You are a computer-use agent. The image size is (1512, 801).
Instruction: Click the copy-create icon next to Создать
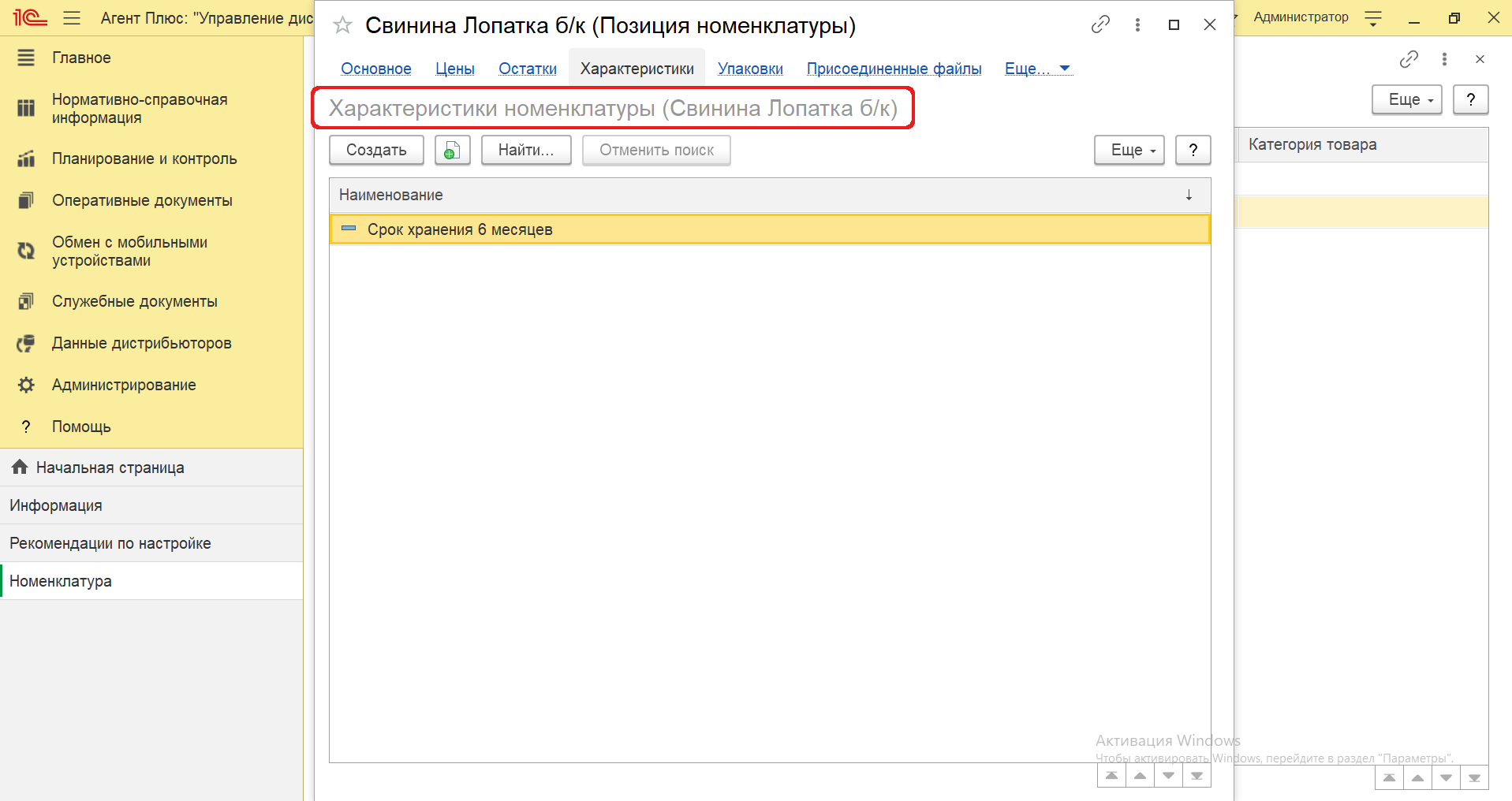(x=452, y=151)
